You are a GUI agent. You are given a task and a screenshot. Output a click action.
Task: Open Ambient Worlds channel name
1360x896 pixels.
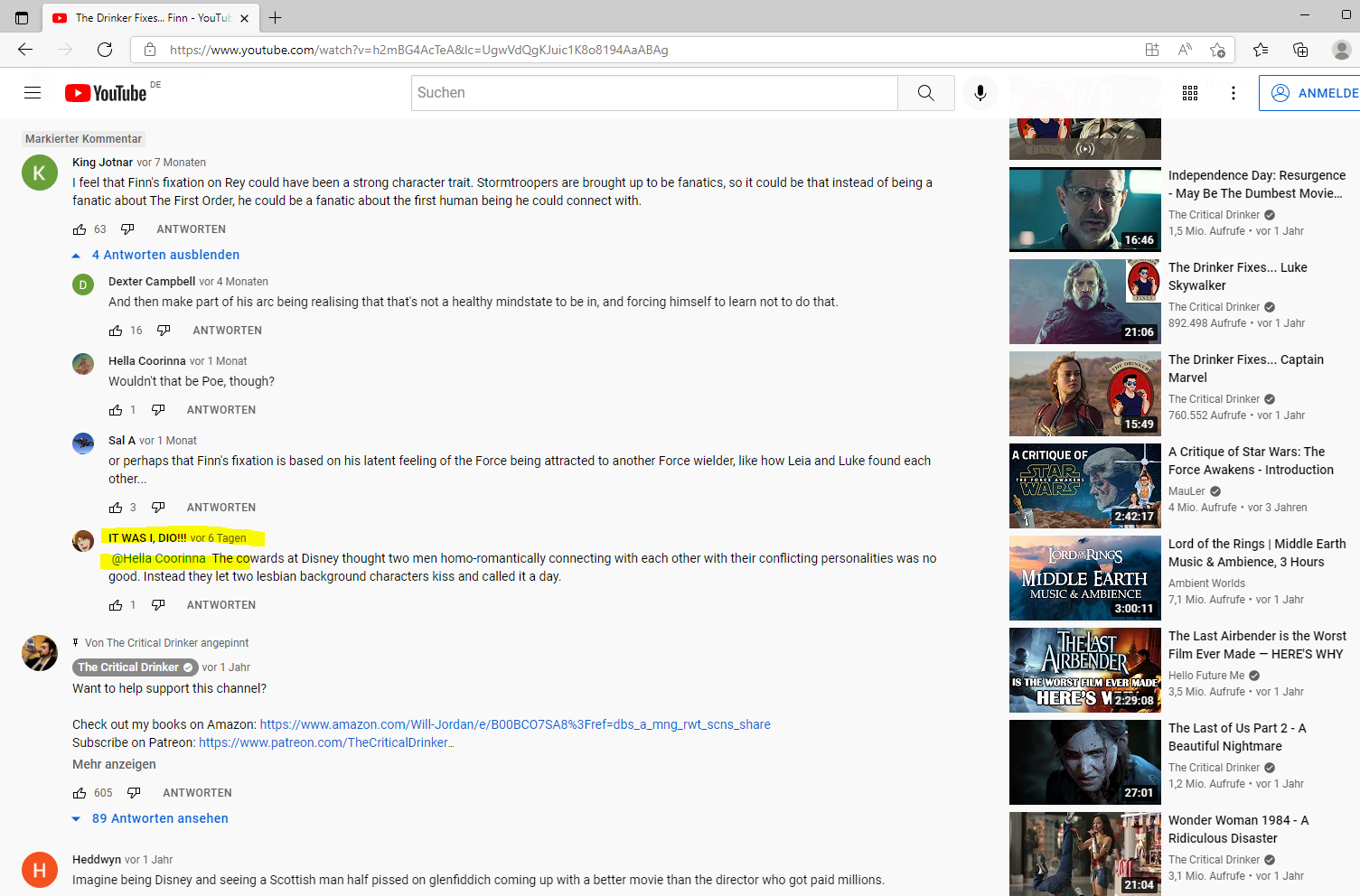tap(1206, 583)
